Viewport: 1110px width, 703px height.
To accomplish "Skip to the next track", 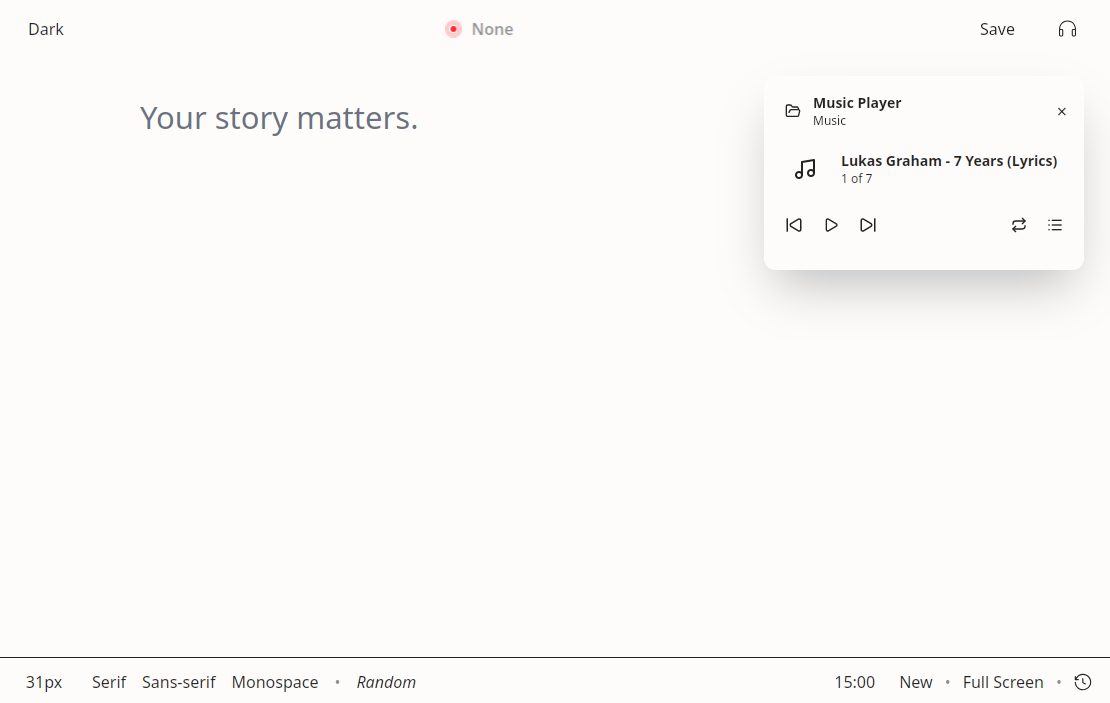I will click(868, 225).
